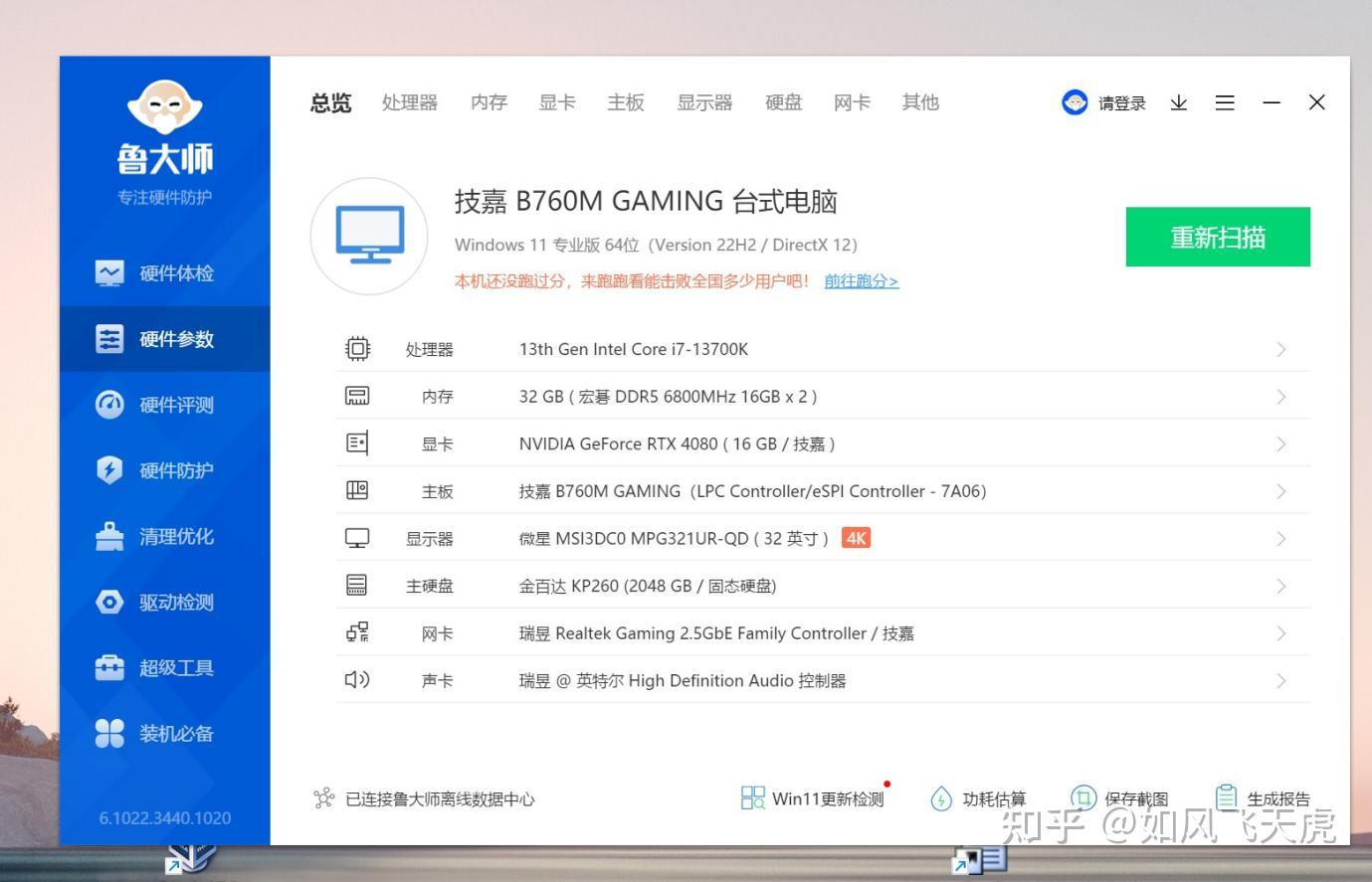Expand the 处理器 row chevron

(x=1281, y=349)
